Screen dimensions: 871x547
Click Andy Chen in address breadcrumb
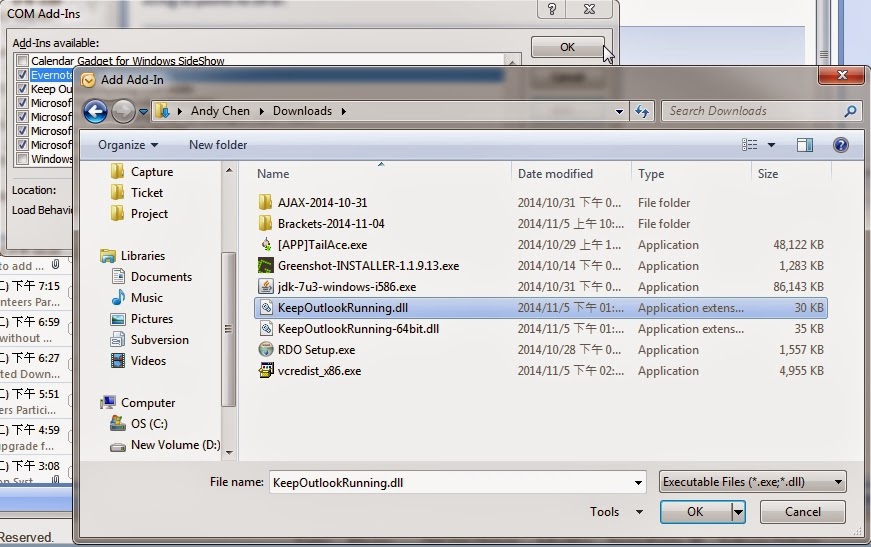tap(220, 111)
